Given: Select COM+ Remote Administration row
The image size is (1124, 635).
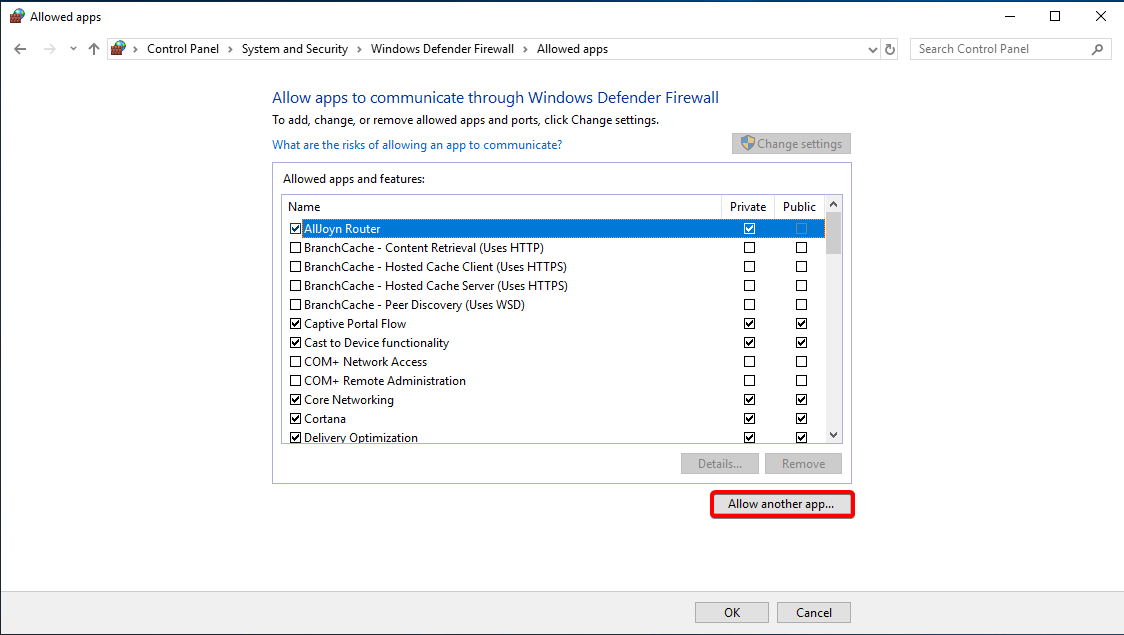Looking at the screenshot, I should point(553,381).
